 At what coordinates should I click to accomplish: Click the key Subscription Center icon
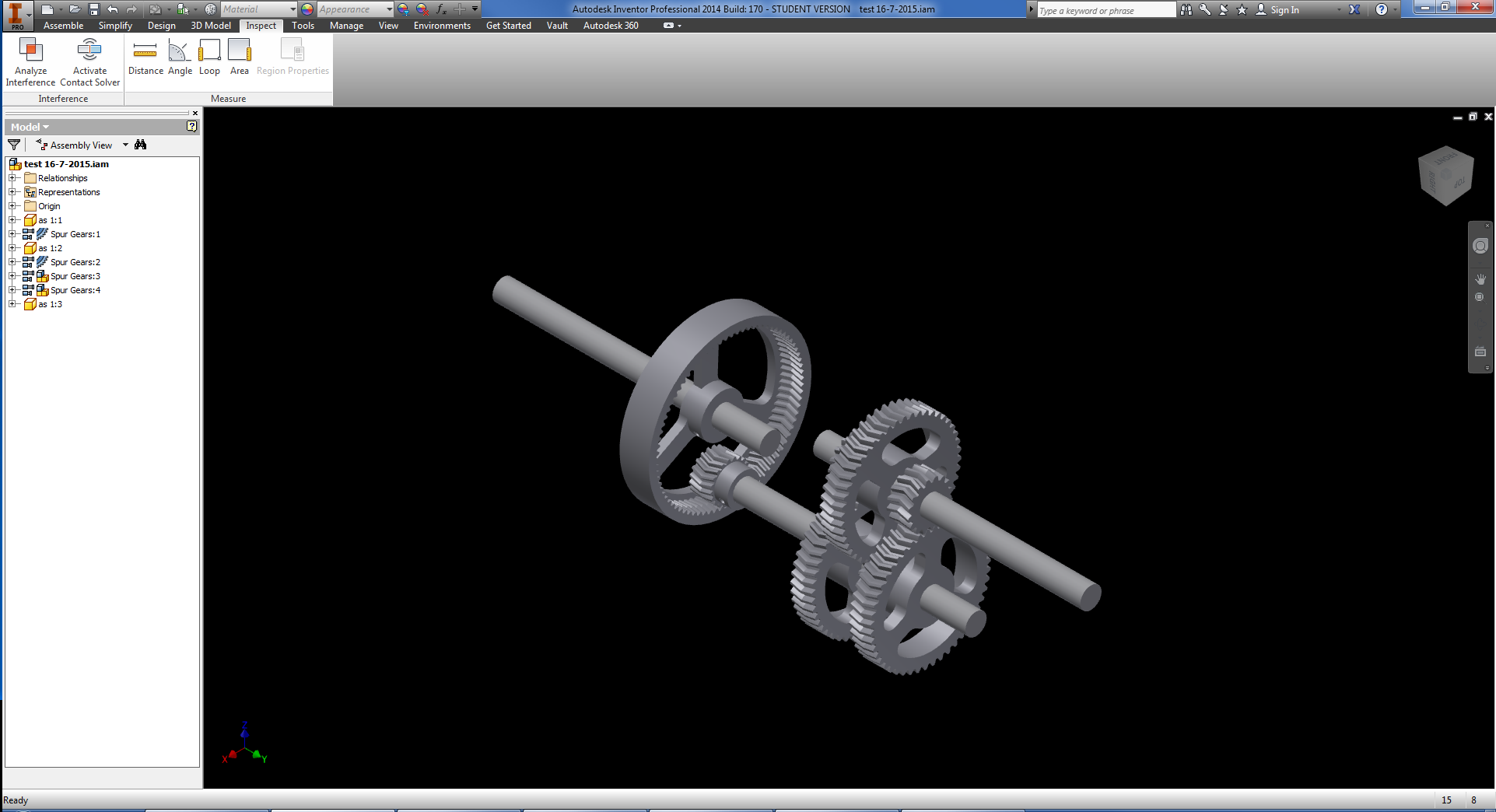pyautogui.click(x=1204, y=9)
